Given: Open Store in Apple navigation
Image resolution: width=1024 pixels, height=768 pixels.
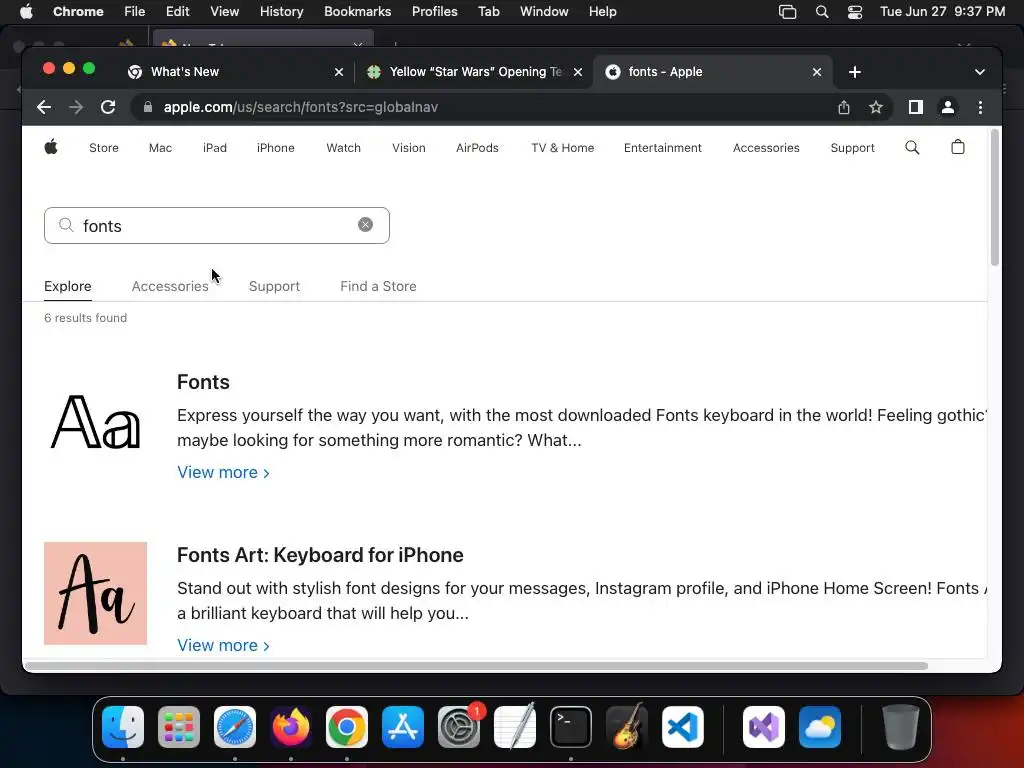Looking at the screenshot, I should tap(104, 148).
